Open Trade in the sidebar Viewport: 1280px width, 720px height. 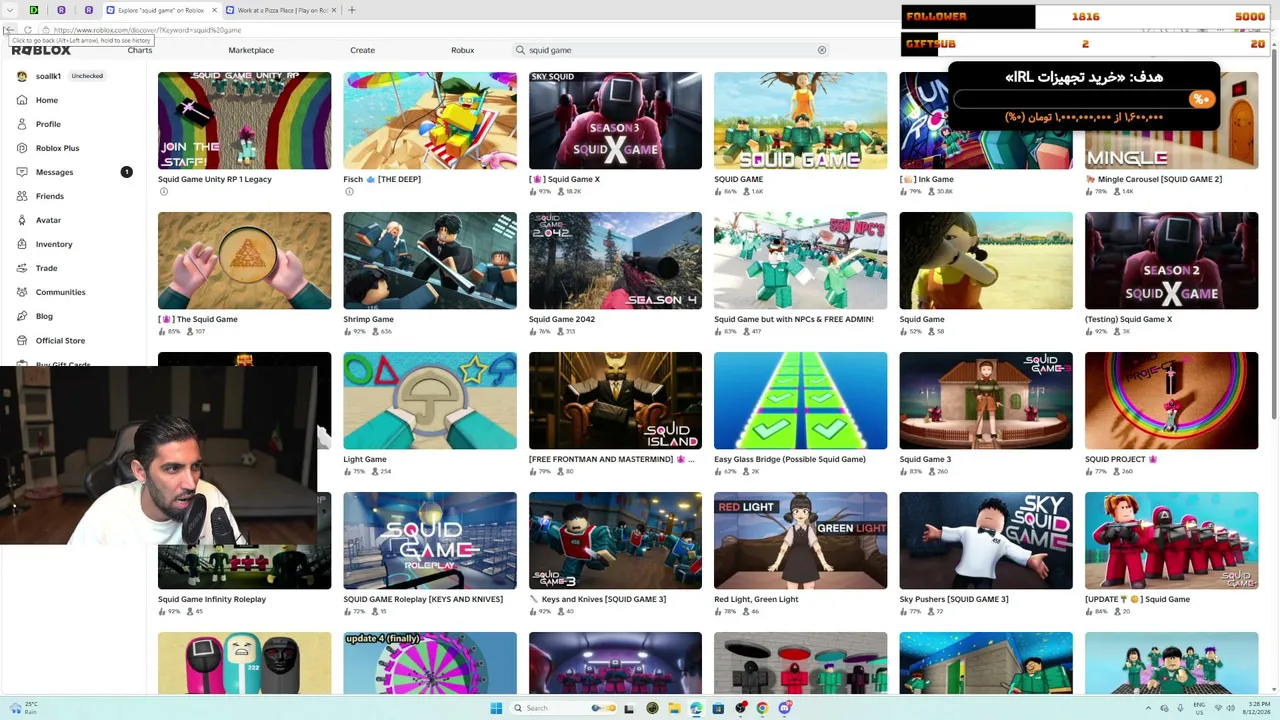click(x=46, y=268)
